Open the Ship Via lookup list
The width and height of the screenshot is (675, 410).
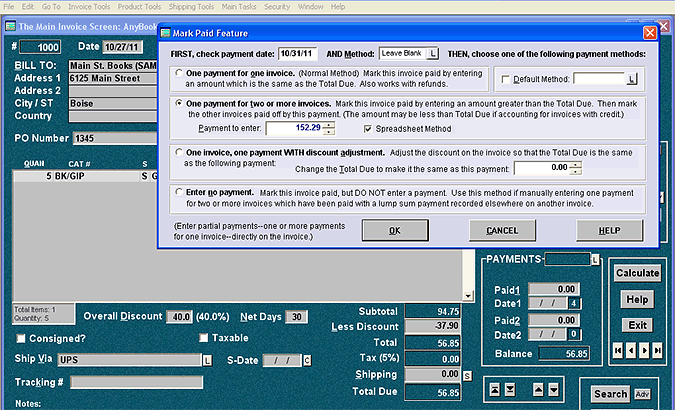pyautogui.click(x=207, y=360)
